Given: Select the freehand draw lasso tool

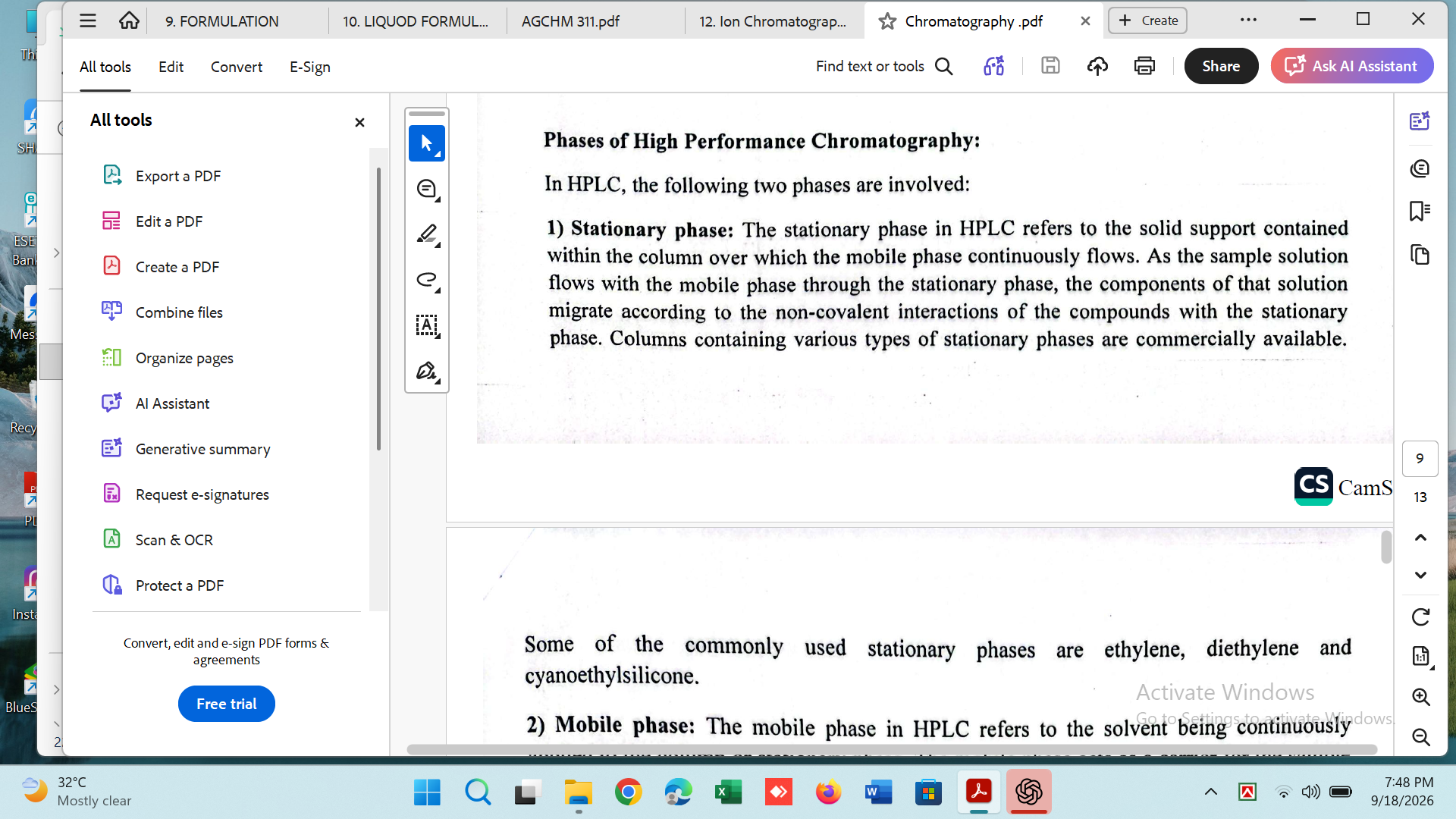Looking at the screenshot, I should tap(426, 280).
